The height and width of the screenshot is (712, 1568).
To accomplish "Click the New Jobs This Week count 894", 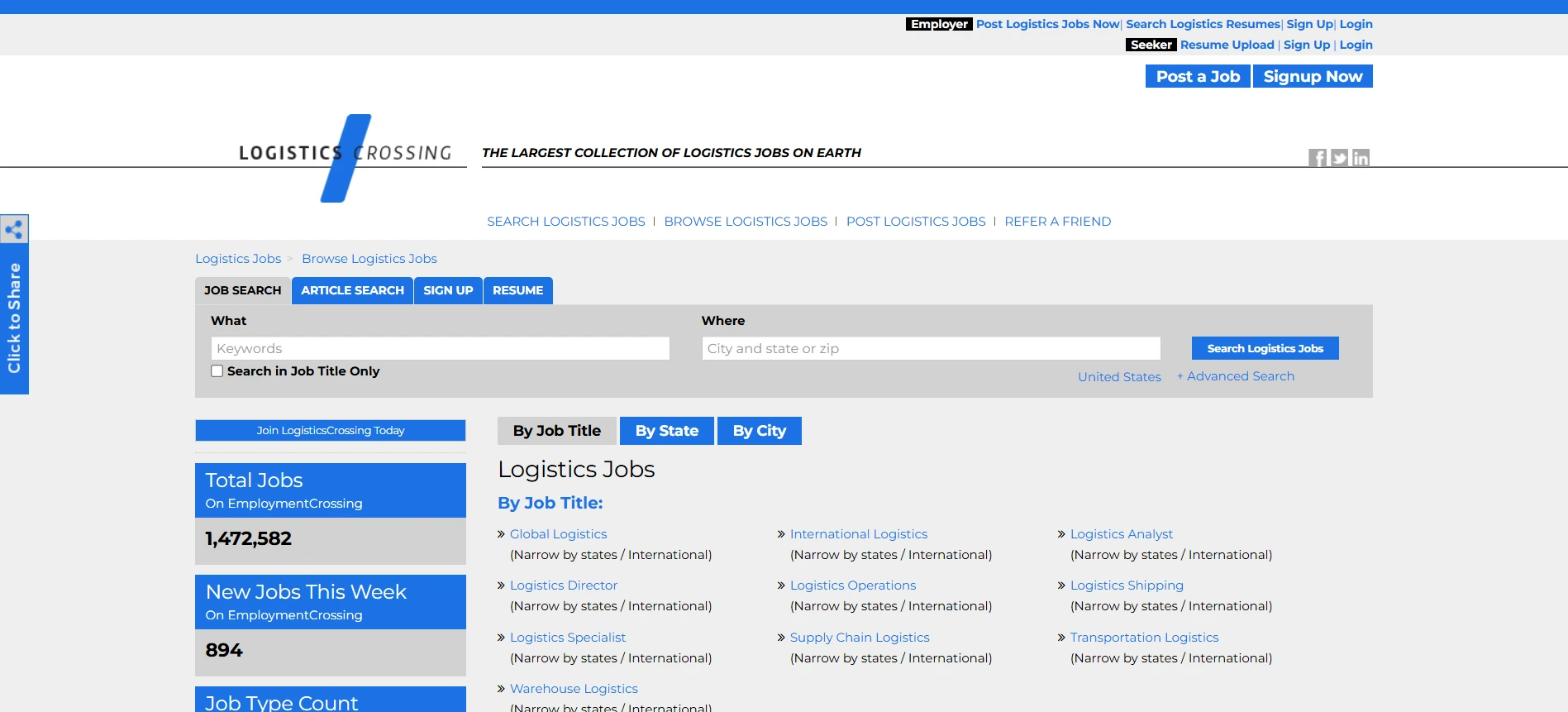I will (x=224, y=651).
